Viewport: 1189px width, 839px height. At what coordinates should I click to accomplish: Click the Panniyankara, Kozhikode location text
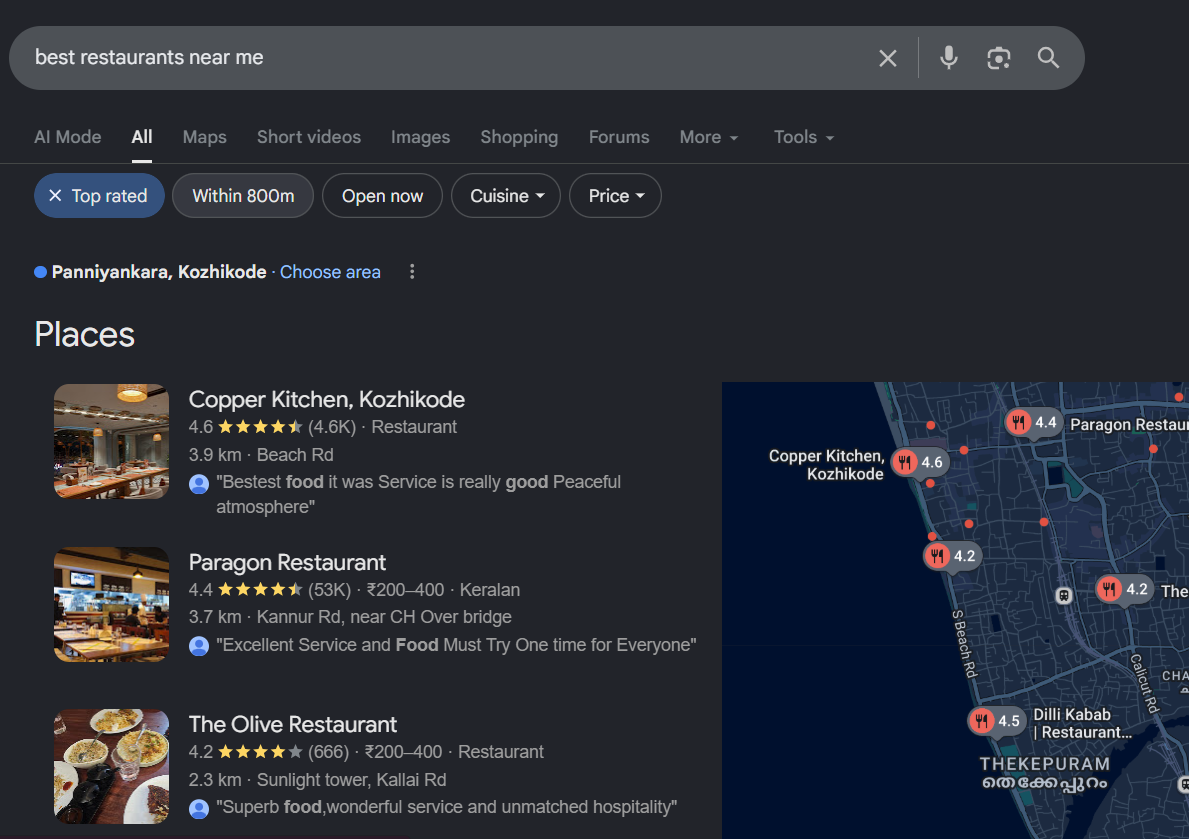[x=158, y=272]
